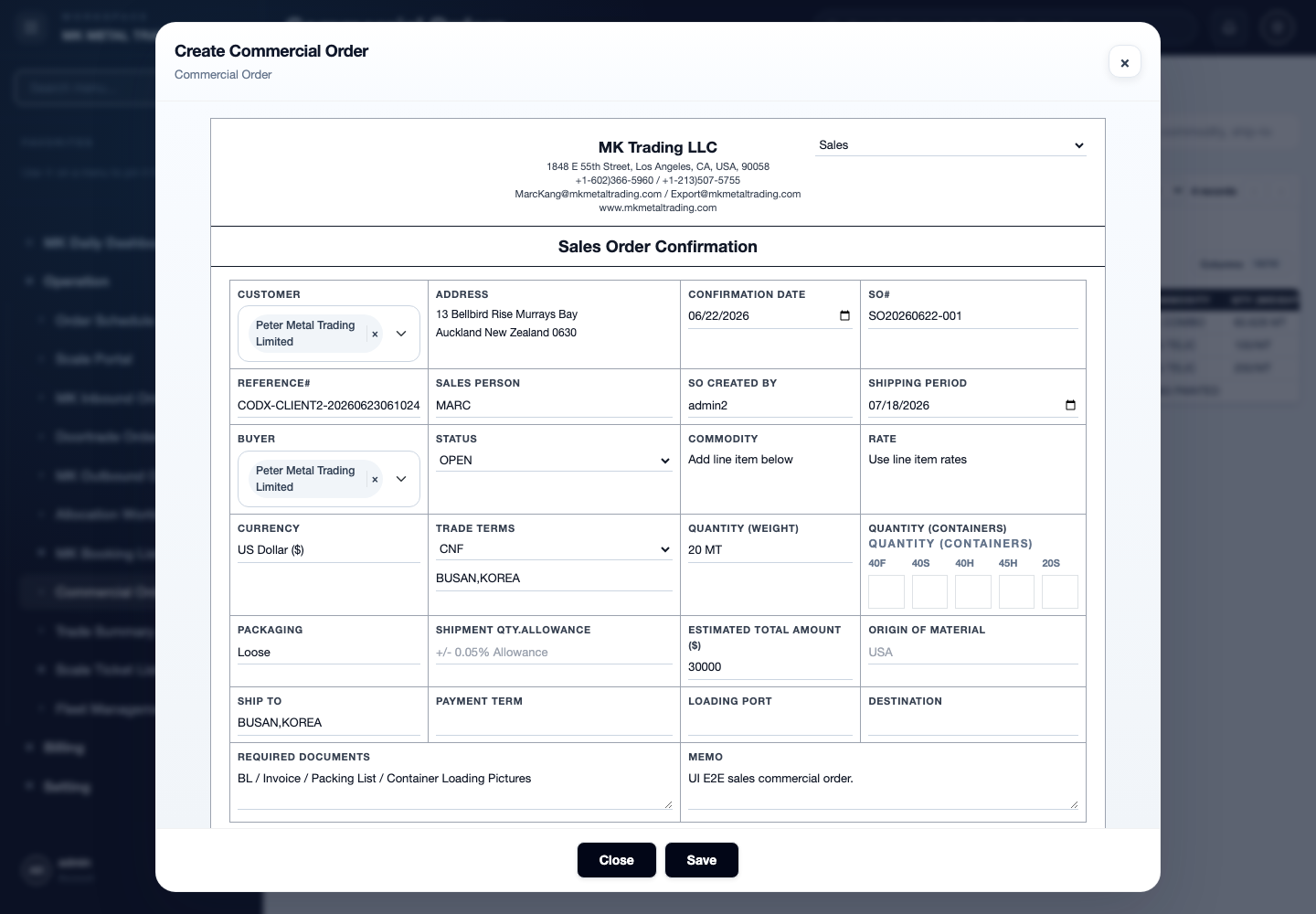Click the 20S container quantity box

pos(1060,592)
